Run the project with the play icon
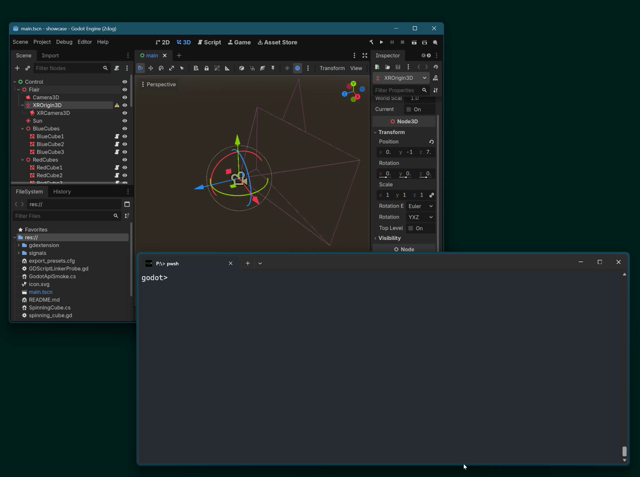Screen dimensions: 640x477 [382, 42]
